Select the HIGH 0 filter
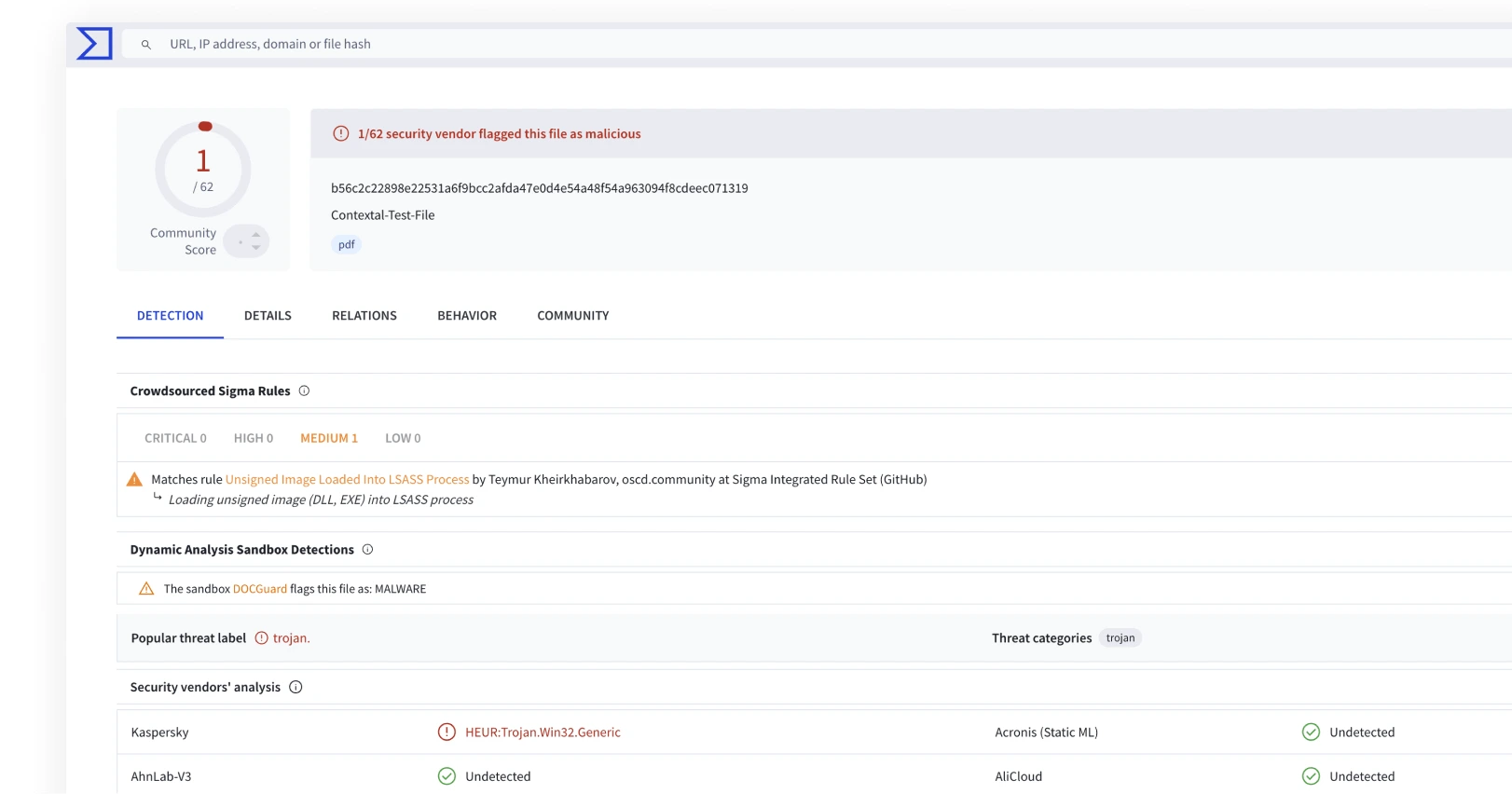Viewport: 1512px width, 794px height. tap(254, 438)
